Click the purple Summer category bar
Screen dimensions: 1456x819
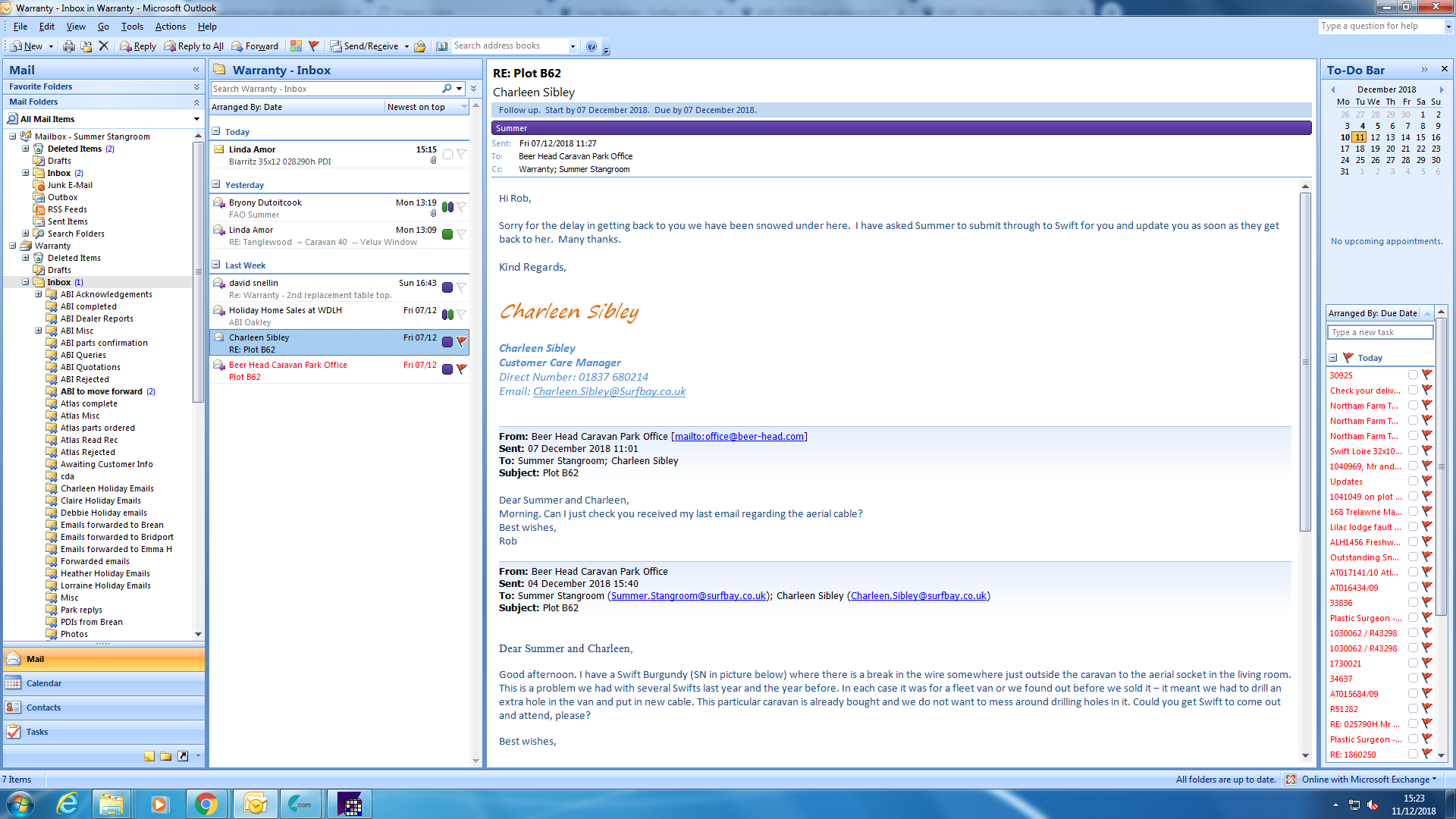click(x=900, y=128)
